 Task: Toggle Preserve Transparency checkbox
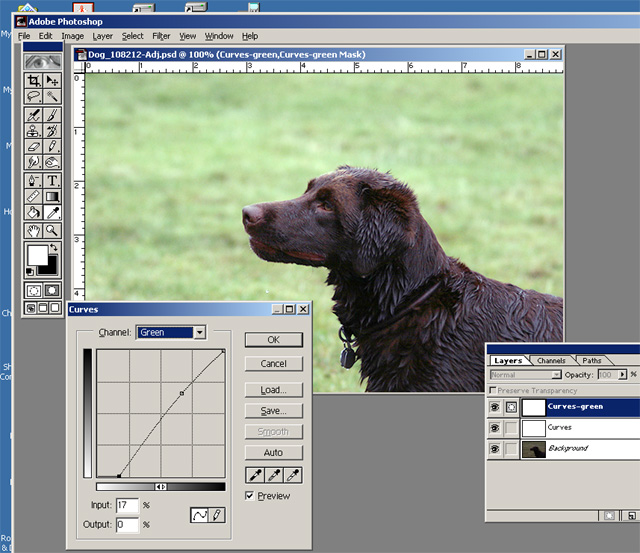(493, 390)
